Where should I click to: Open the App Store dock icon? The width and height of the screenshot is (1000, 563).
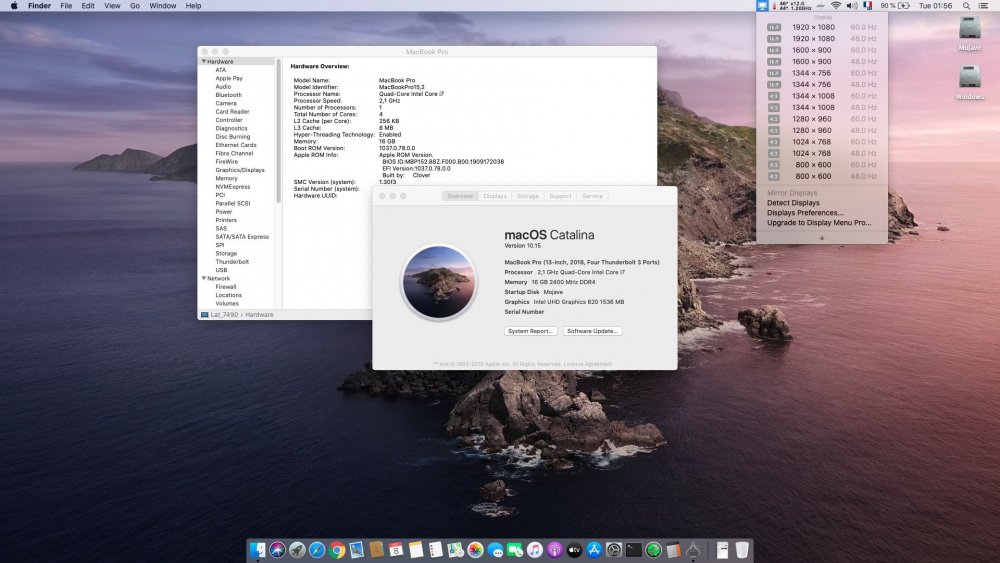(x=594, y=550)
